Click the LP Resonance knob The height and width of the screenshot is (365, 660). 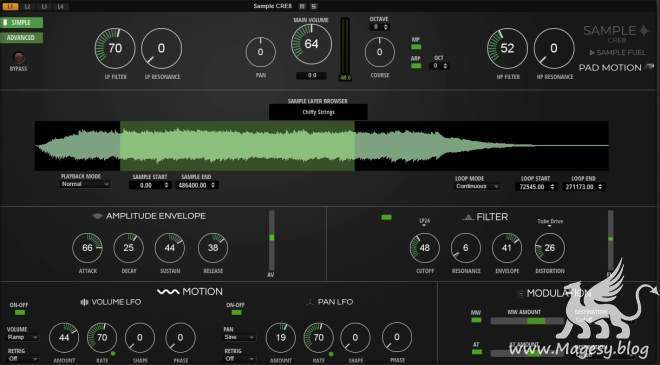162,48
